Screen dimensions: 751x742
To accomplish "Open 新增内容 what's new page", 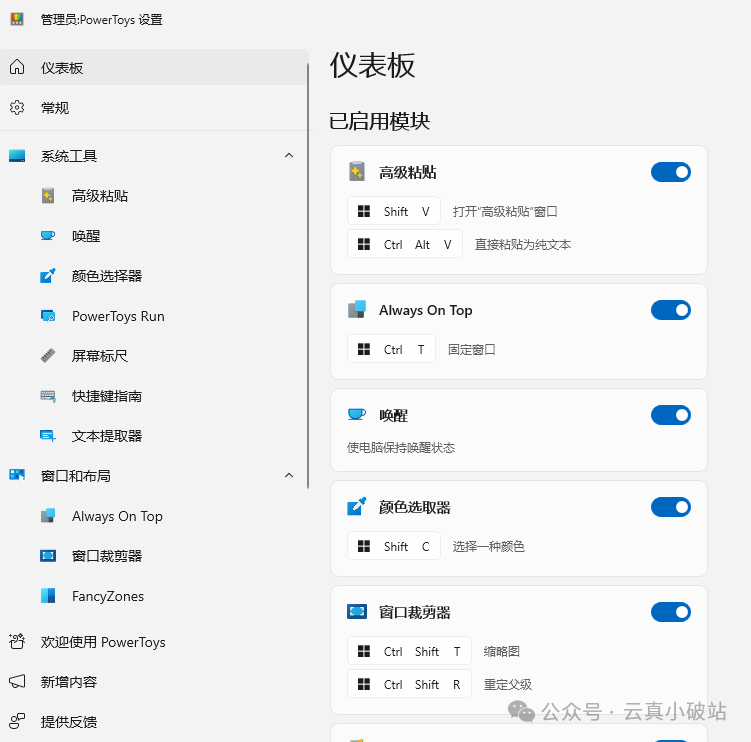I will (x=154, y=682).
